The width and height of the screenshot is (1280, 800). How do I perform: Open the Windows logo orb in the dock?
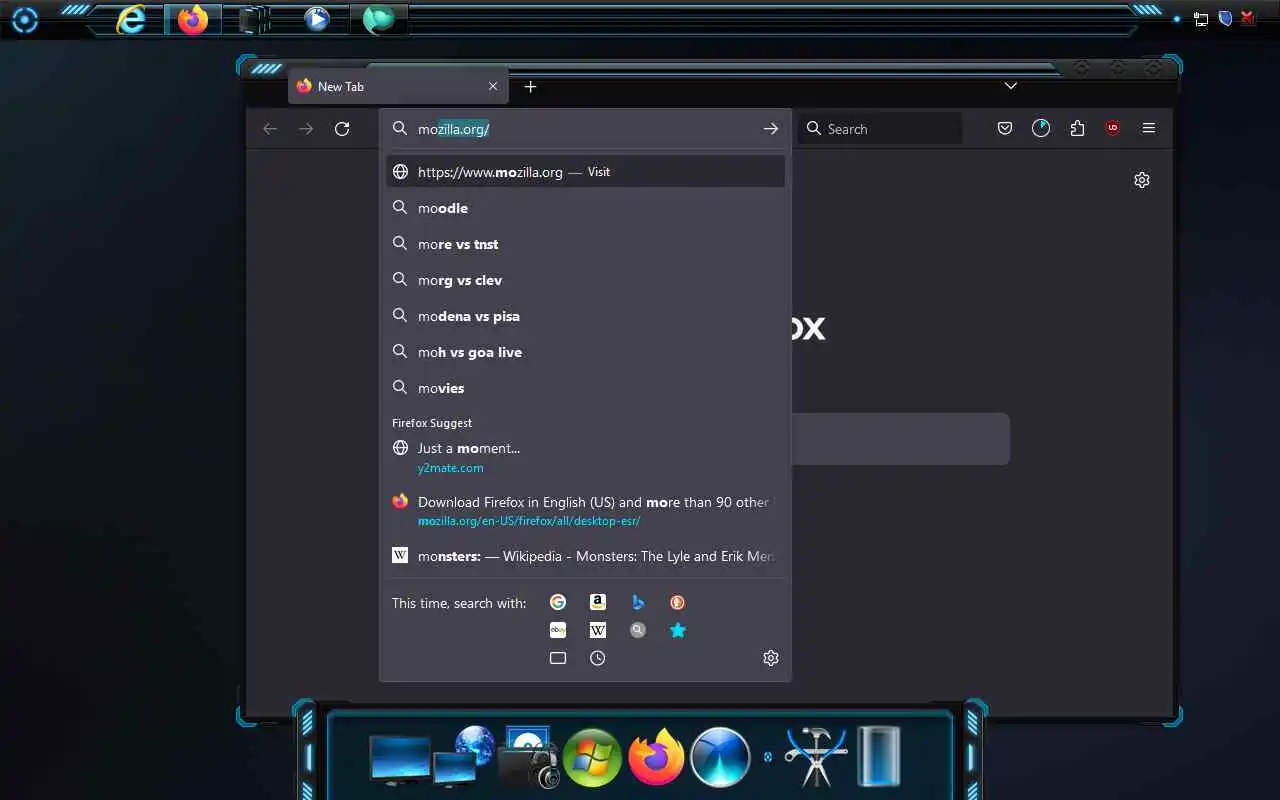[592, 757]
